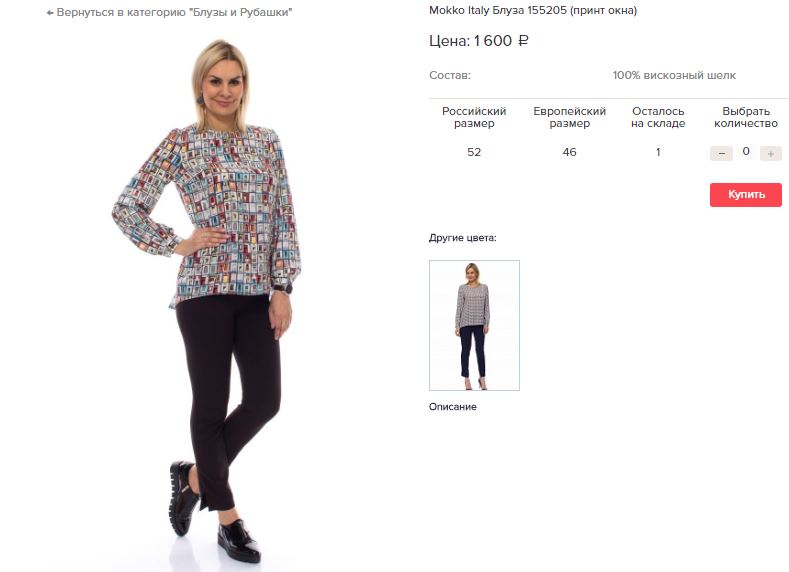The height and width of the screenshot is (572, 789).
Task: Click the 100% вискозный шелк composition text
Action: [x=674, y=75]
